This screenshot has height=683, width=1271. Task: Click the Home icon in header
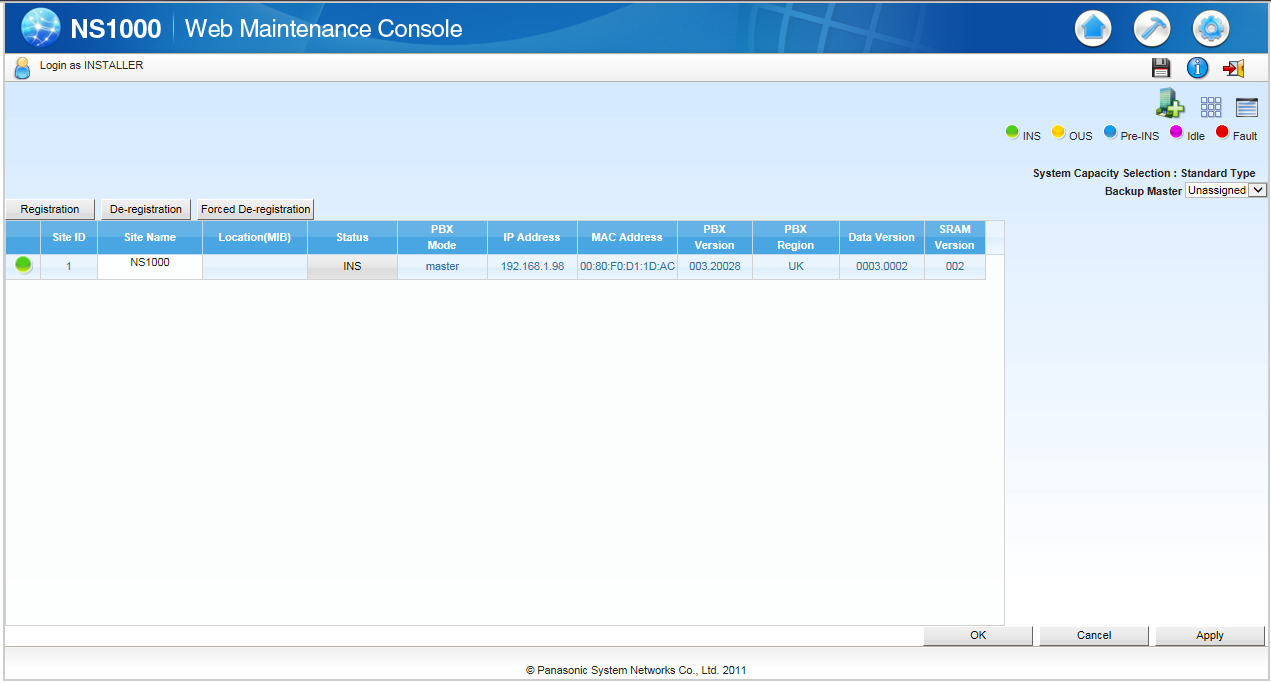click(x=1093, y=29)
